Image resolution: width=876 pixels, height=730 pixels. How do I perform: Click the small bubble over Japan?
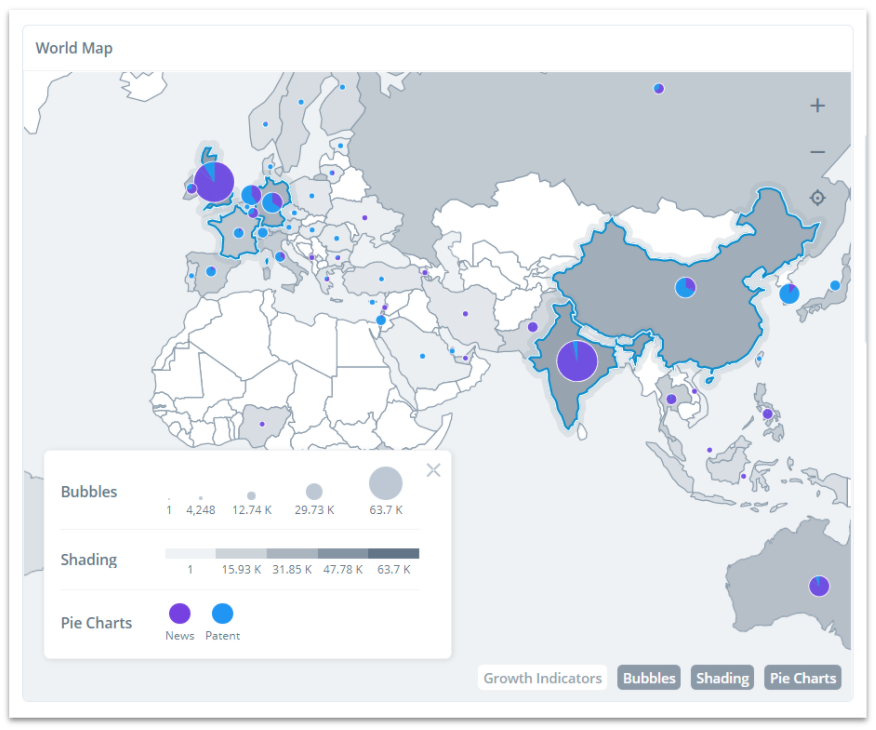[835, 285]
